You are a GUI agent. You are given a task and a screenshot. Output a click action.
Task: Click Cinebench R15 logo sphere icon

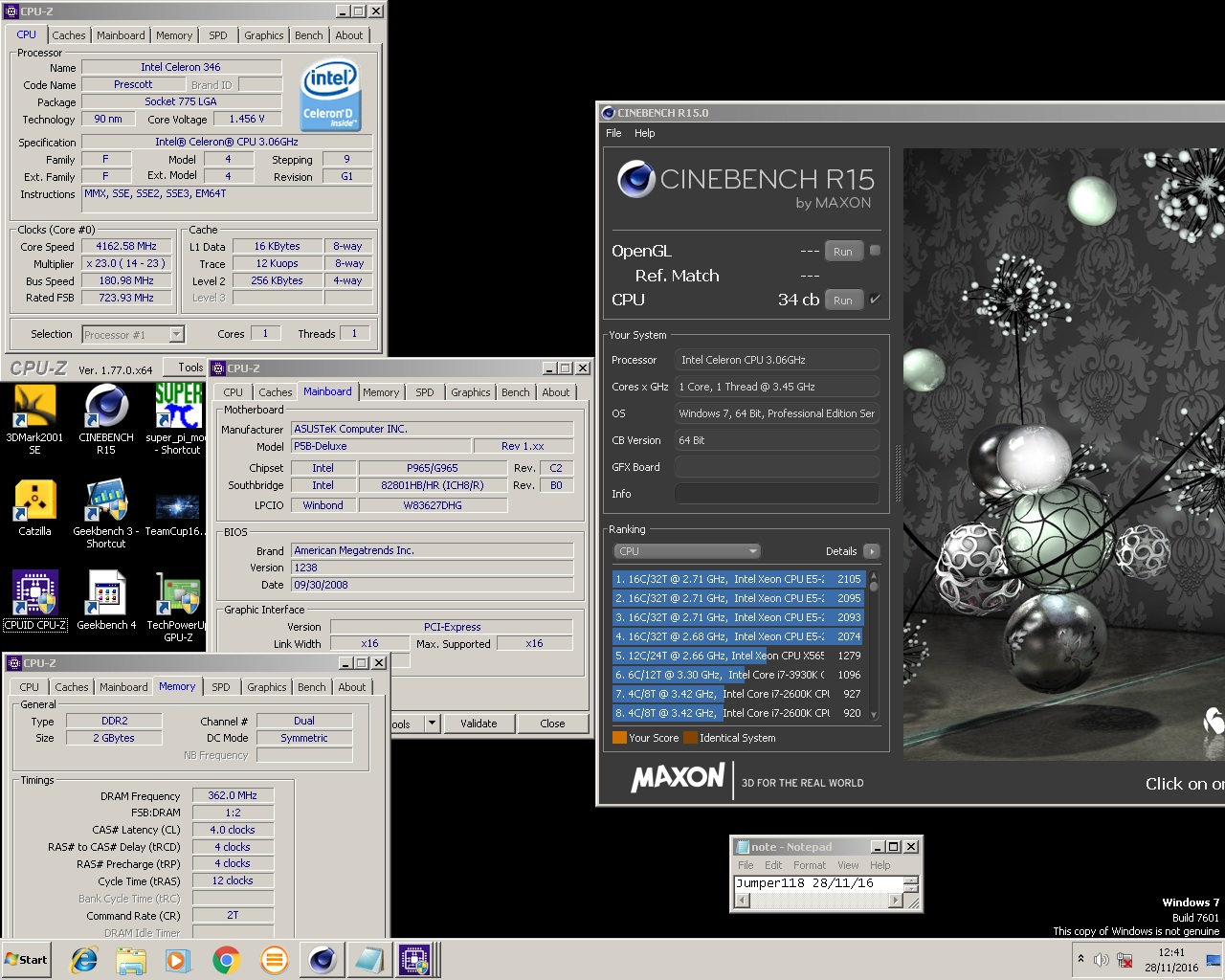pos(636,179)
